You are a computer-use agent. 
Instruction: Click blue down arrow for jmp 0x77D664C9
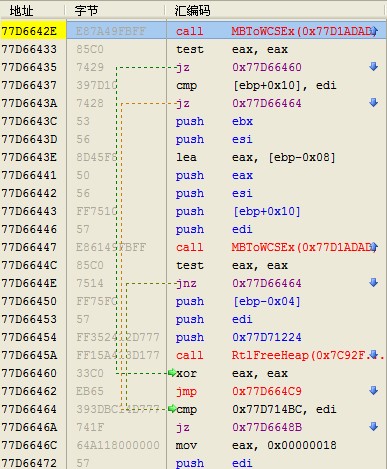374,391
